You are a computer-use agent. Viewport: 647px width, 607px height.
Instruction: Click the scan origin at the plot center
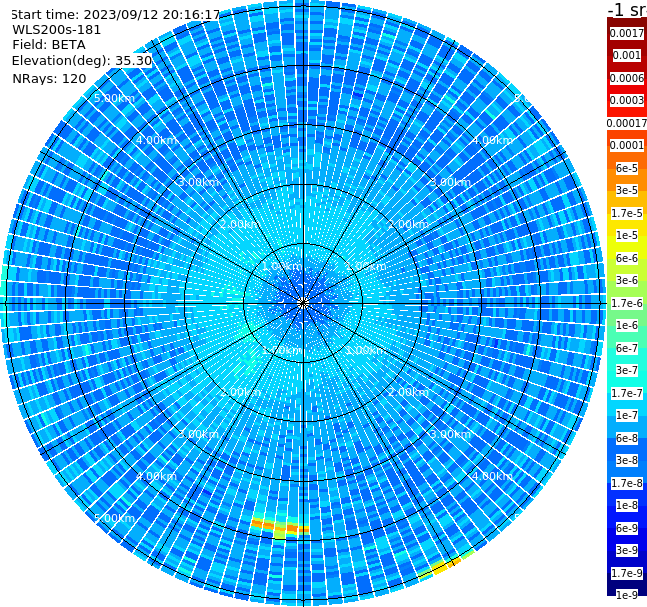tap(303, 303)
